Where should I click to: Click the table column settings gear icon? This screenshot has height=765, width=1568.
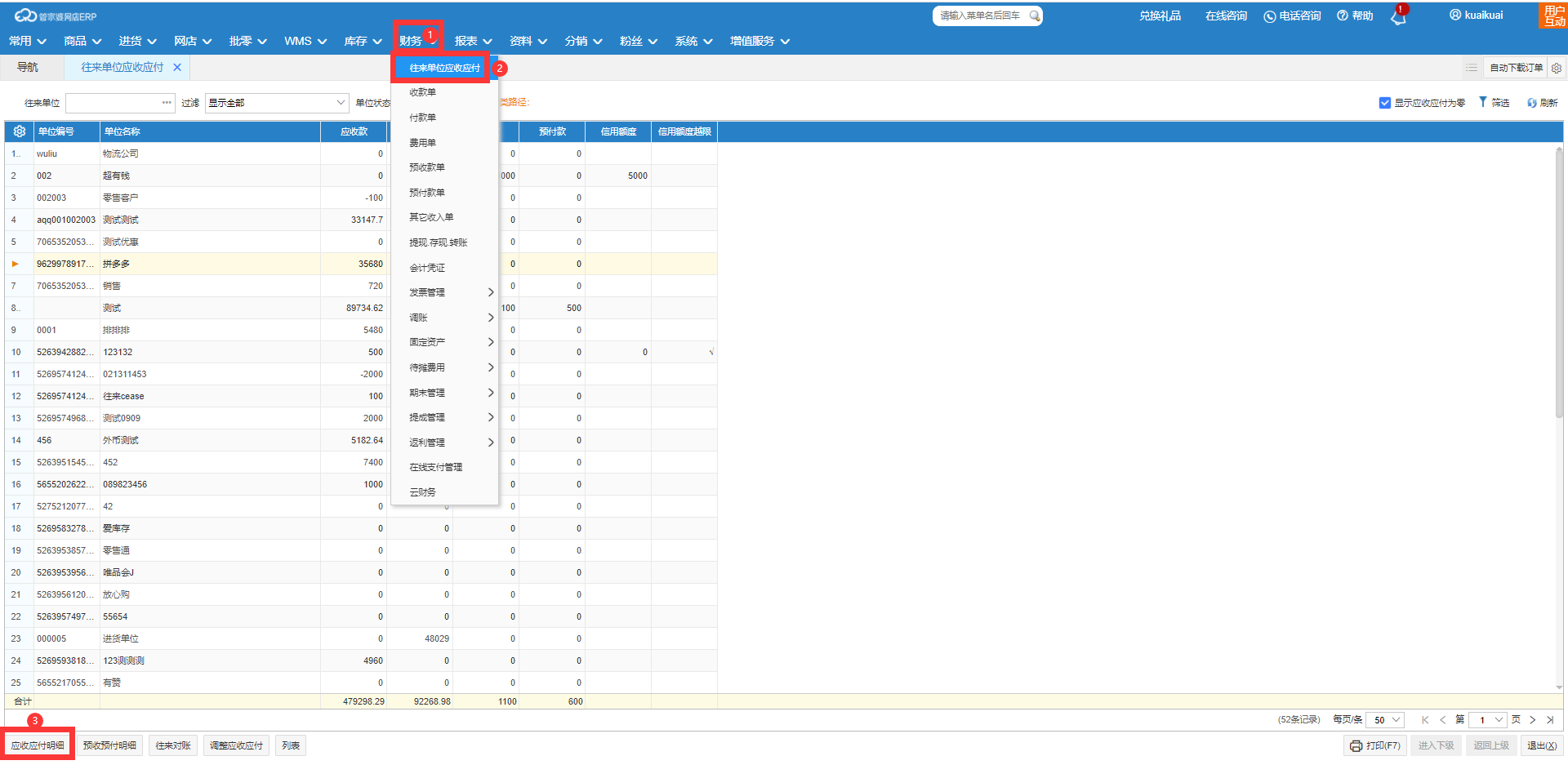pos(20,131)
